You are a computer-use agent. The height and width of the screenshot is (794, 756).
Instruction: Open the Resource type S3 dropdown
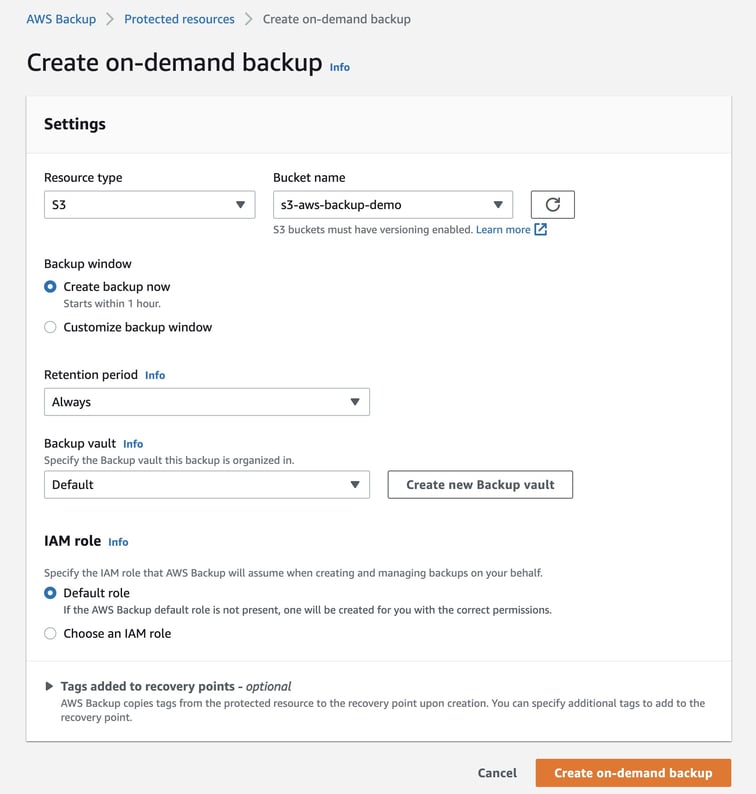tap(149, 205)
